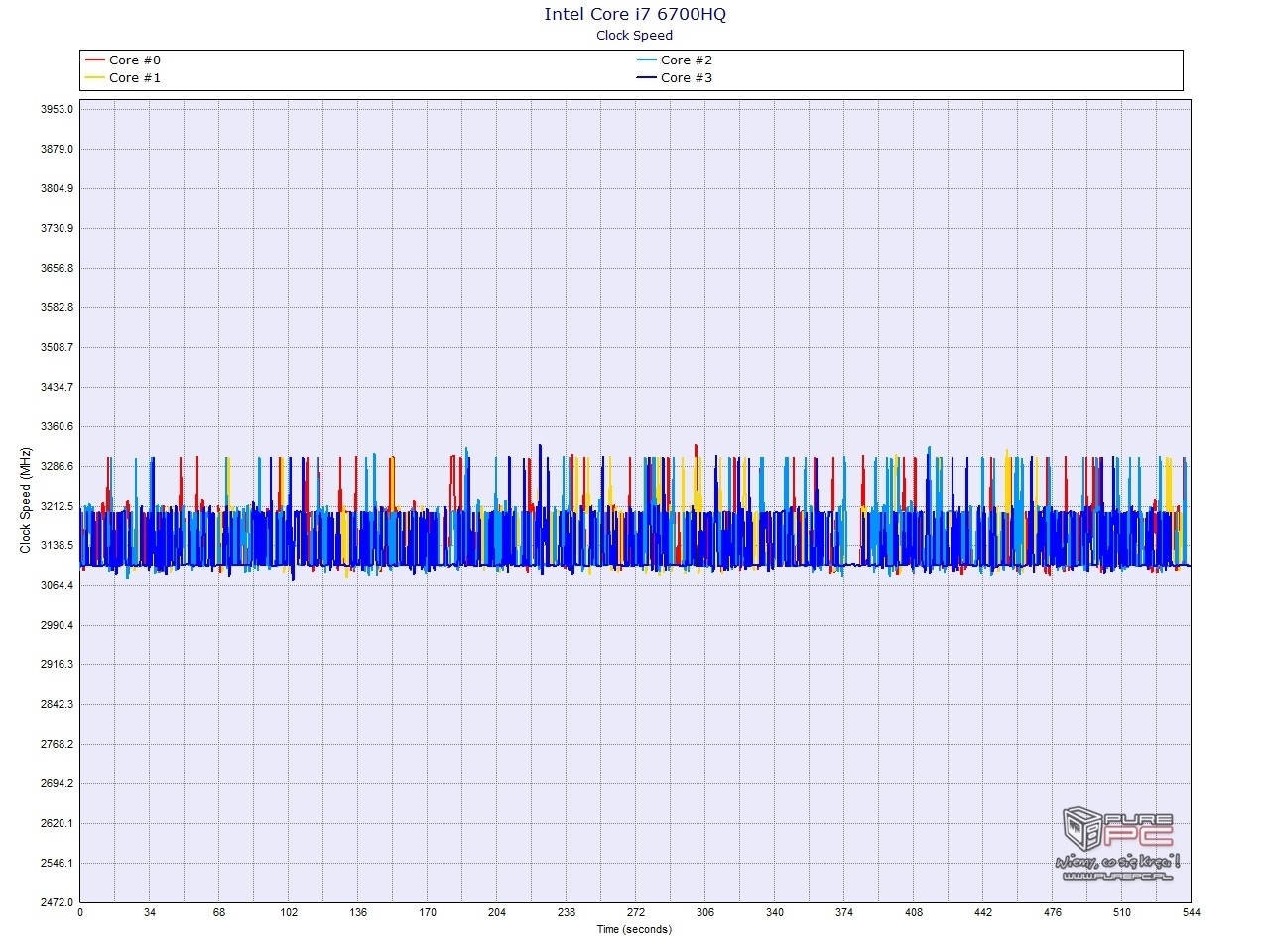
Task: Click the 3360.6 y-axis value
Action: tap(57, 426)
